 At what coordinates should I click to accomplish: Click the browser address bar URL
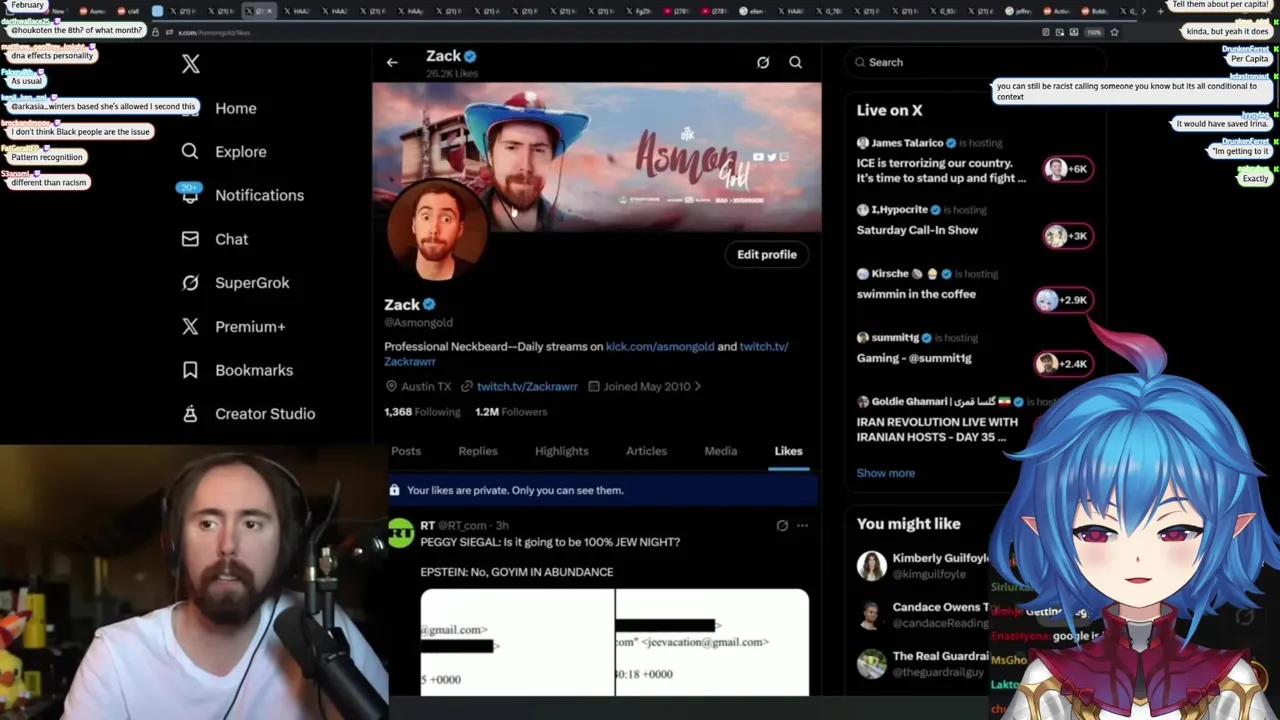click(214, 32)
